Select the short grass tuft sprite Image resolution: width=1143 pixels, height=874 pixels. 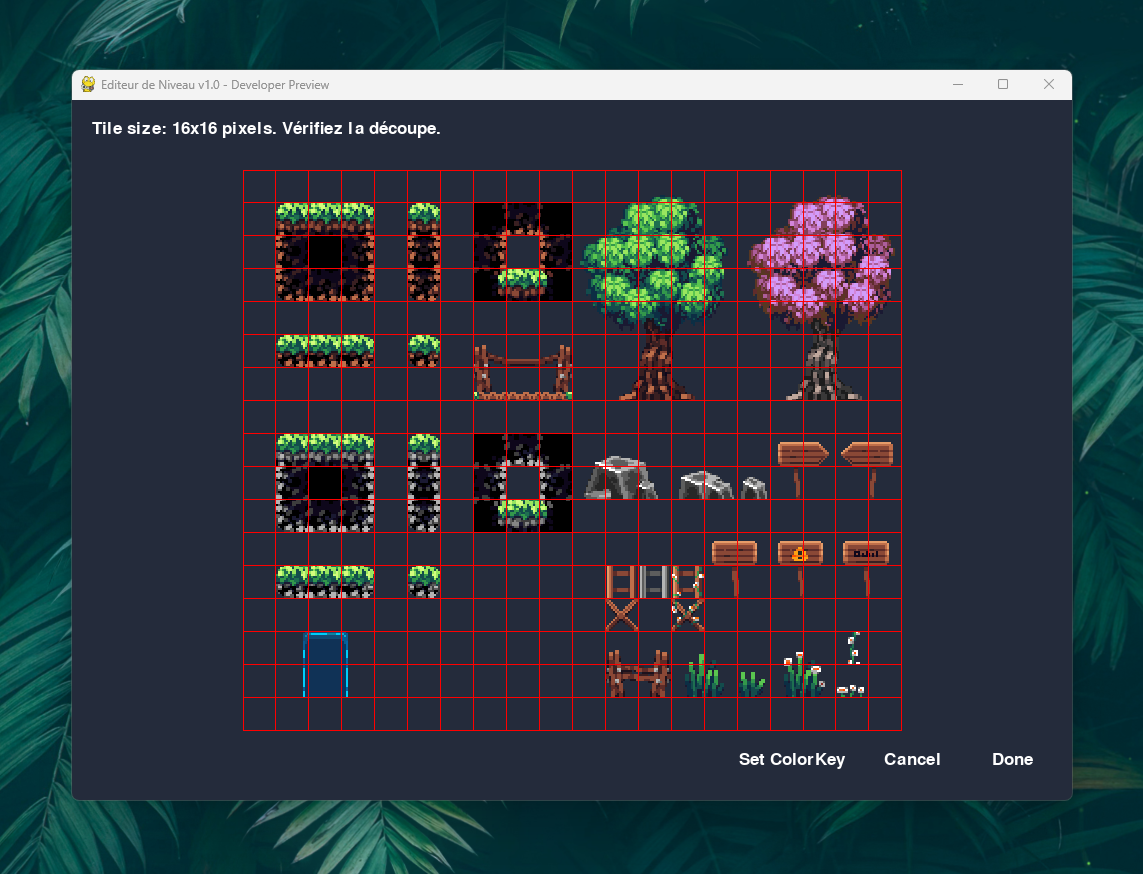pos(752,684)
